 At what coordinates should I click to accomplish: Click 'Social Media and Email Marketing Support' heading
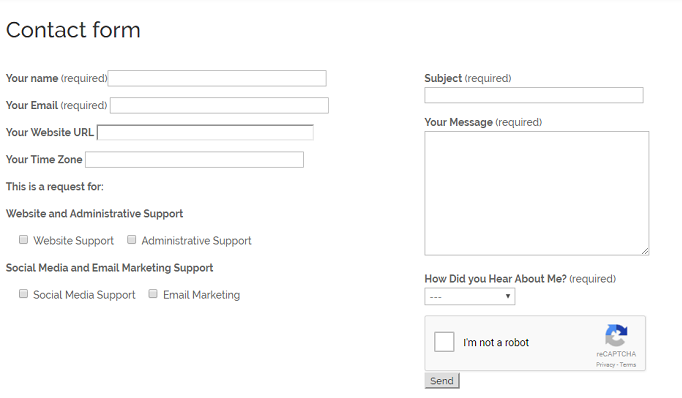(x=110, y=268)
